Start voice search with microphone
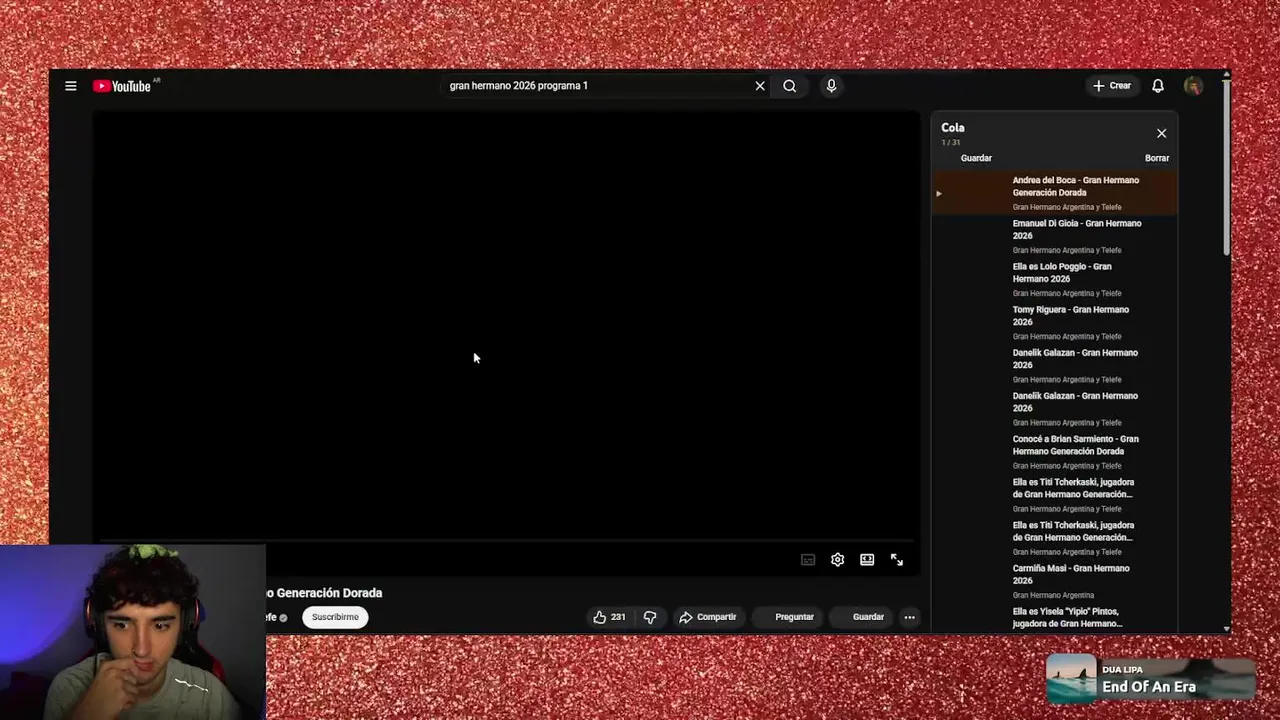This screenshot has height=720, width=1280. (x=831, y=86)
